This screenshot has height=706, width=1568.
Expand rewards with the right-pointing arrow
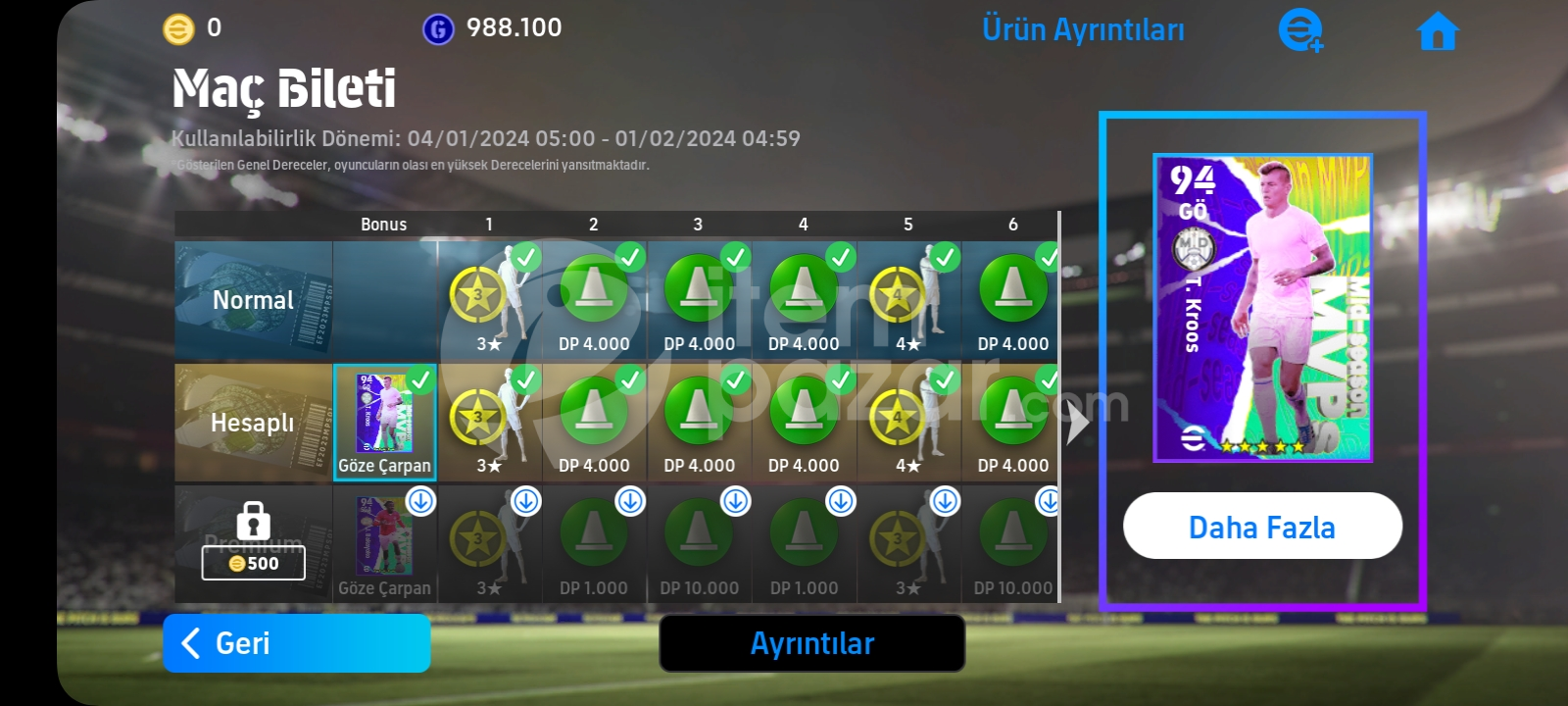coord(1077,423)
